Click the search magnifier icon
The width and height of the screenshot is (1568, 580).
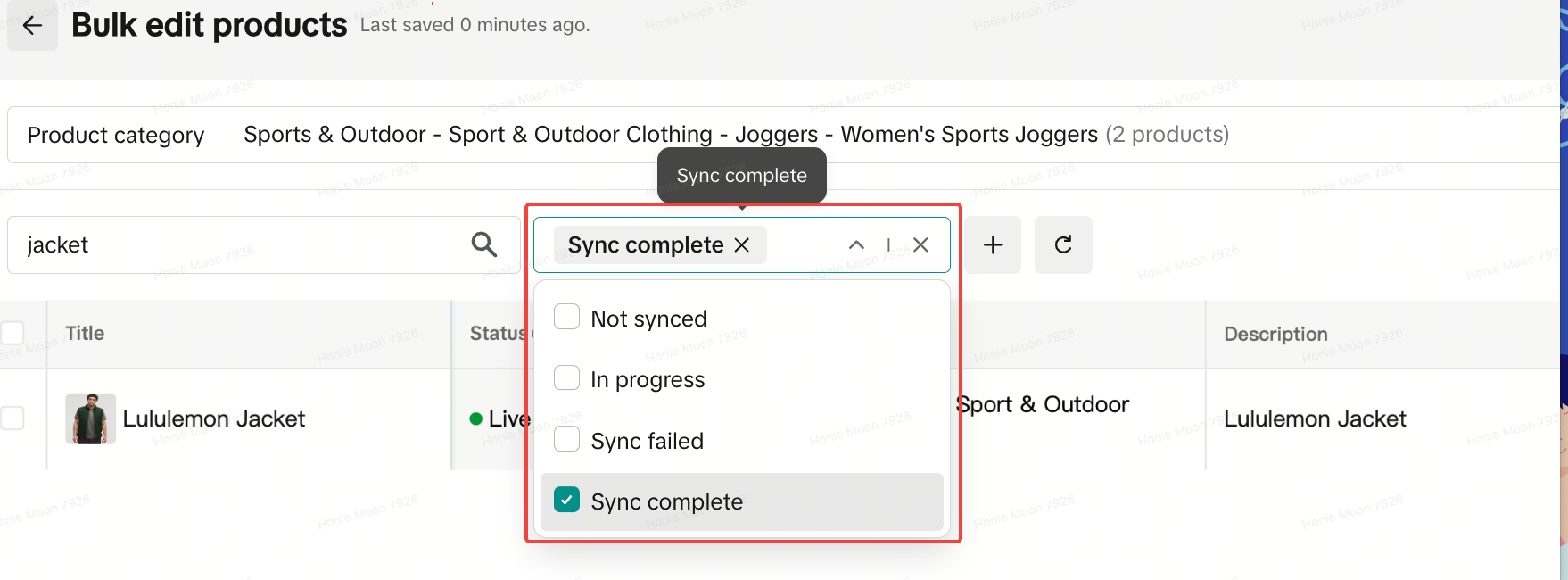click(x=483, y=244)
